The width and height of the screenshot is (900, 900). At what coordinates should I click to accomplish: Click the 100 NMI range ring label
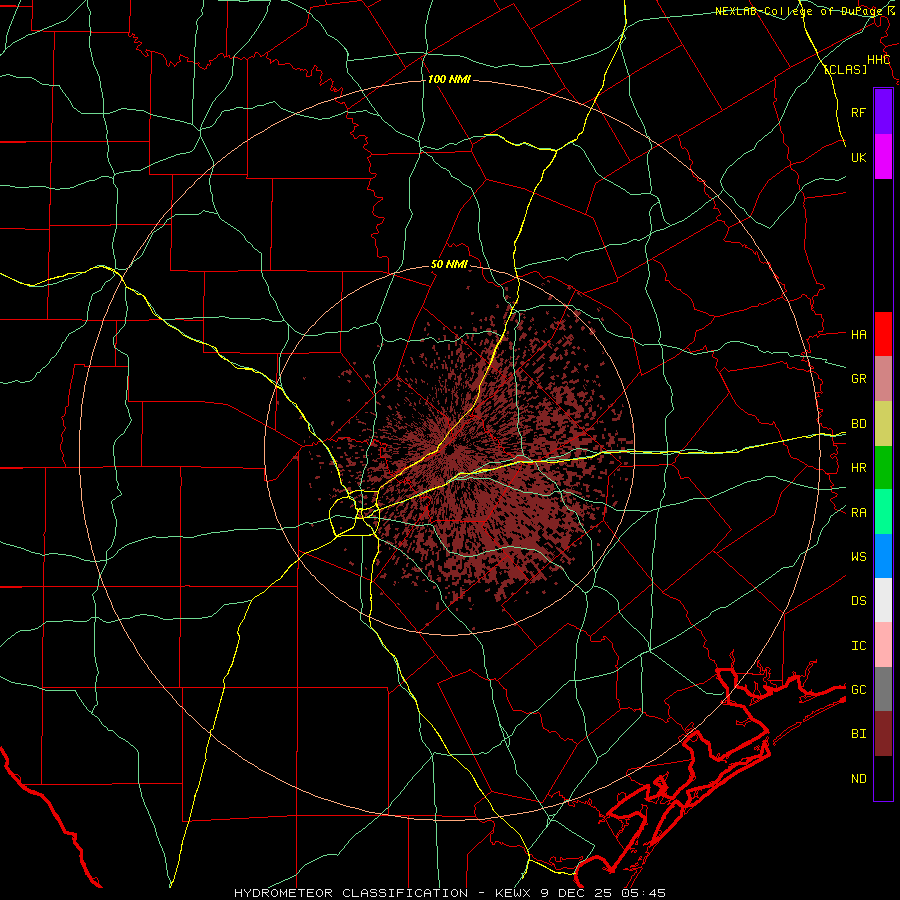click(449, 79)
